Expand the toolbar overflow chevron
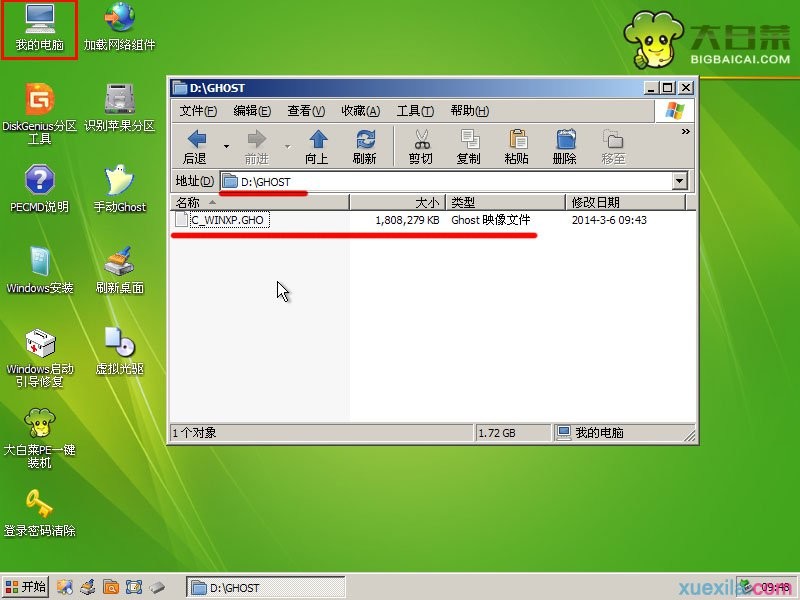800x600 pixels. [686, 131]
